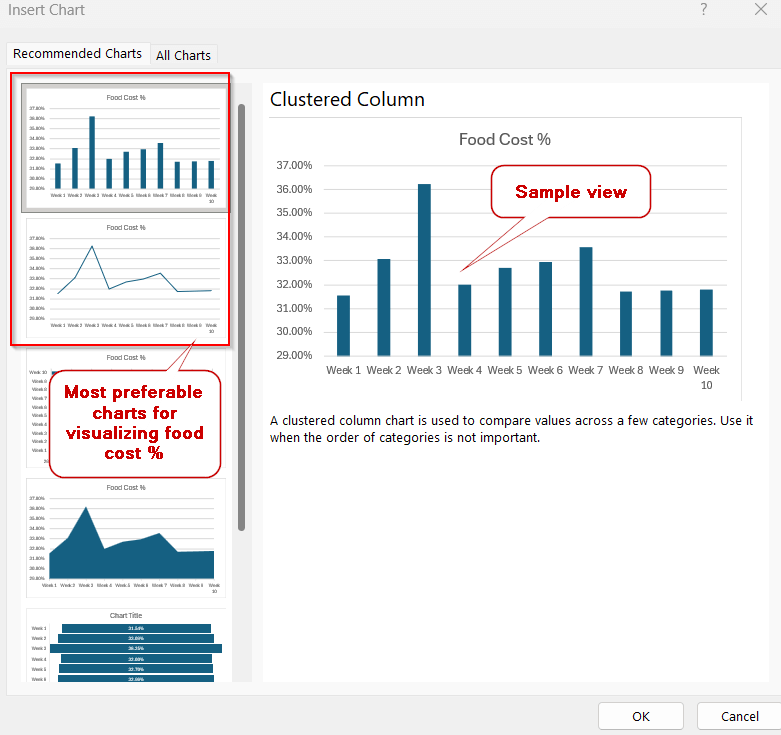Click the Most preferable charts callout
The width and height of the screenshot is (781, 735).
[x=134, y=424]
